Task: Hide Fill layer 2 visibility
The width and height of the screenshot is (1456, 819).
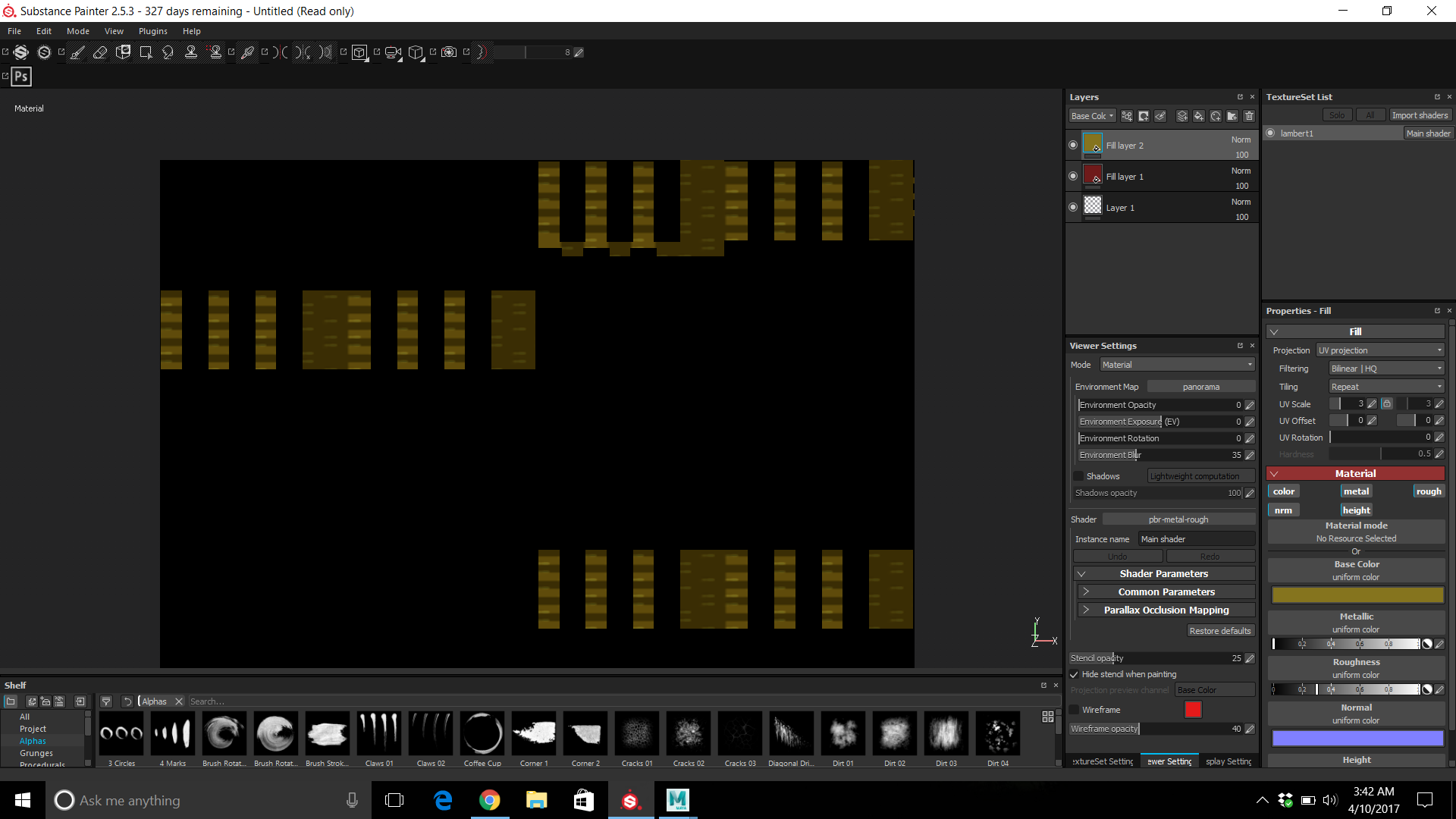Action: [1073, 145]
